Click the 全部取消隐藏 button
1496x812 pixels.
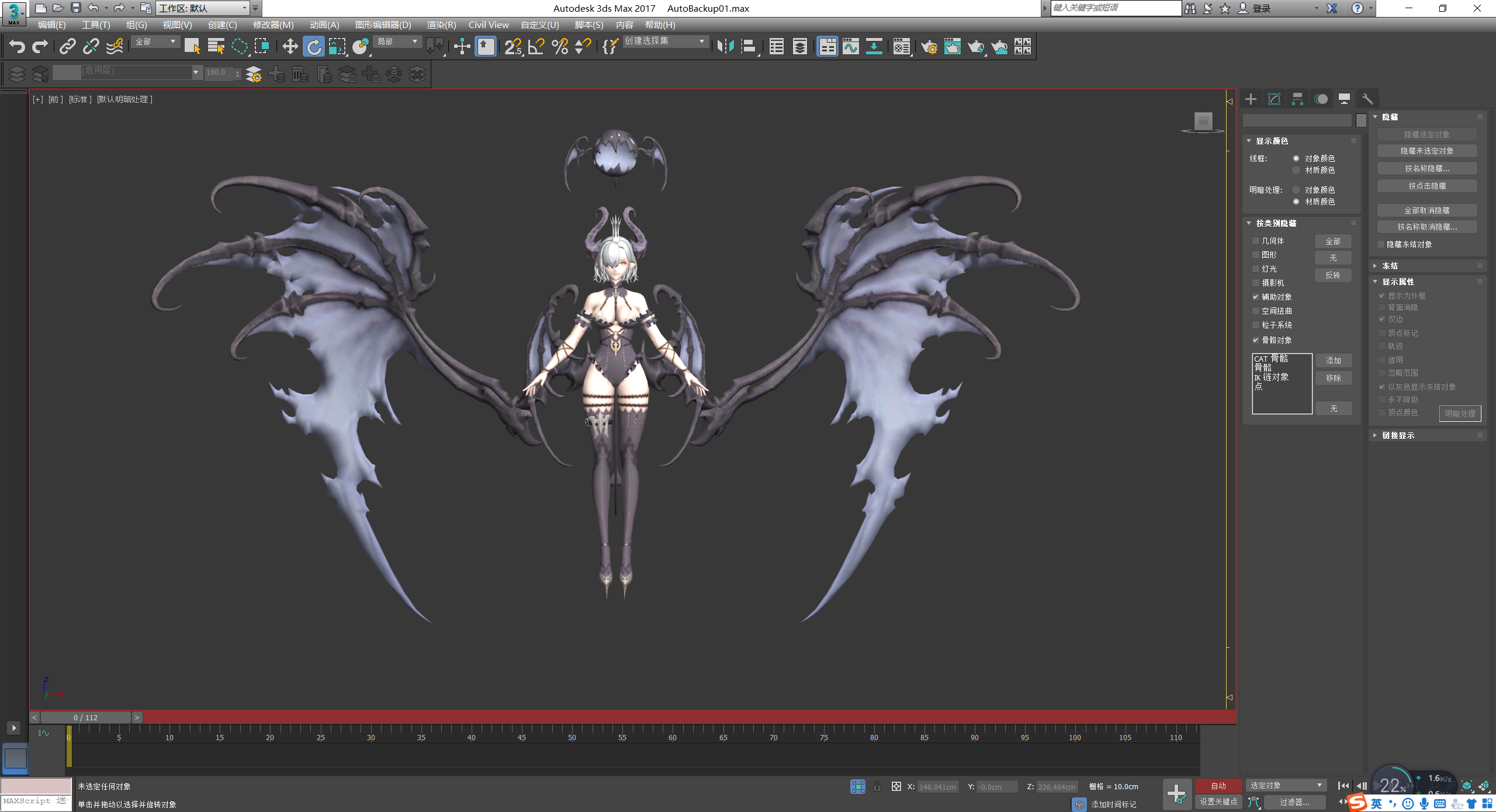click(x=1427, y=210)
